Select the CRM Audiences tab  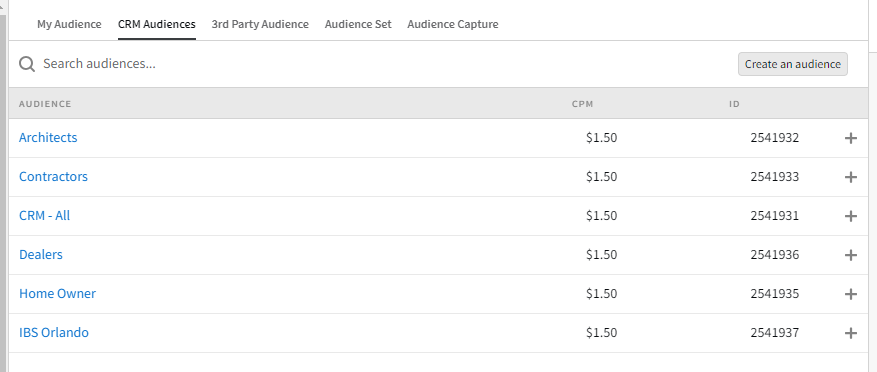click(157, 24)
